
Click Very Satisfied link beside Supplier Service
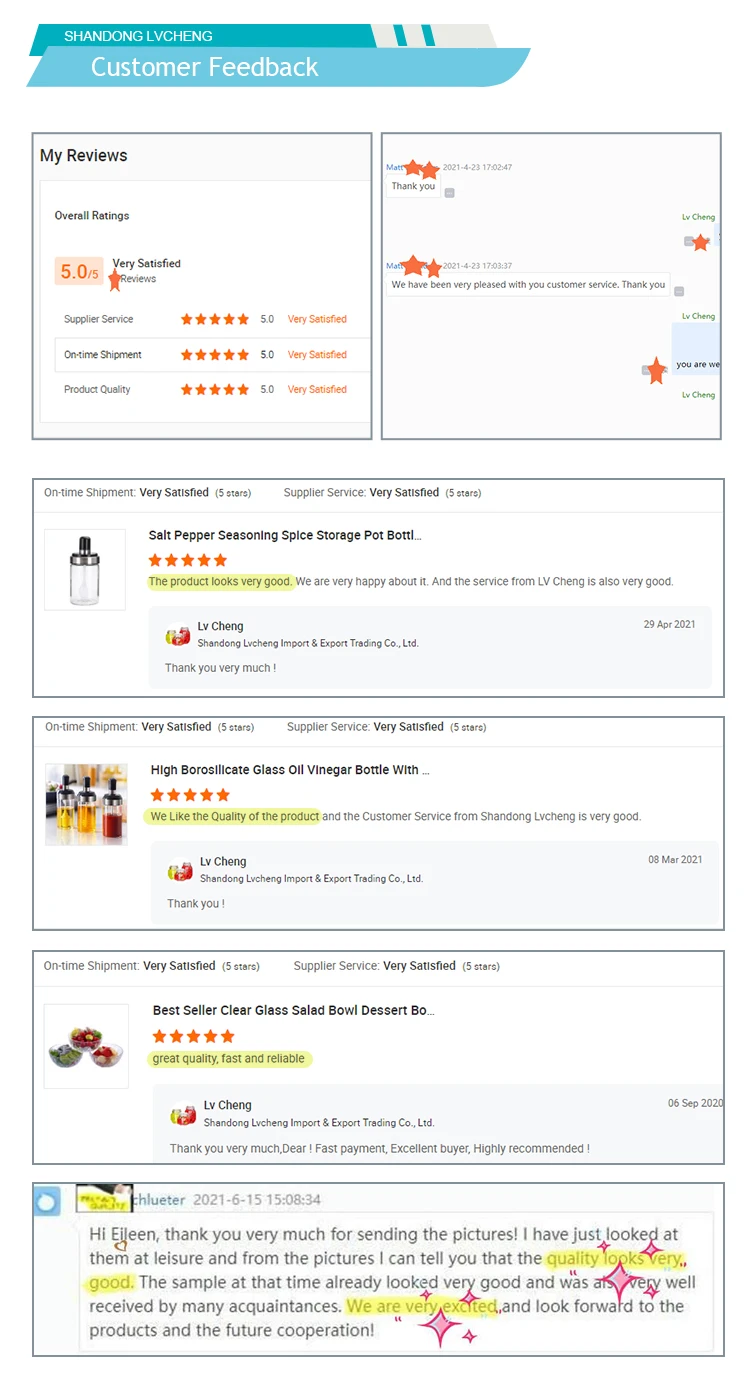(x=317, y=319)
